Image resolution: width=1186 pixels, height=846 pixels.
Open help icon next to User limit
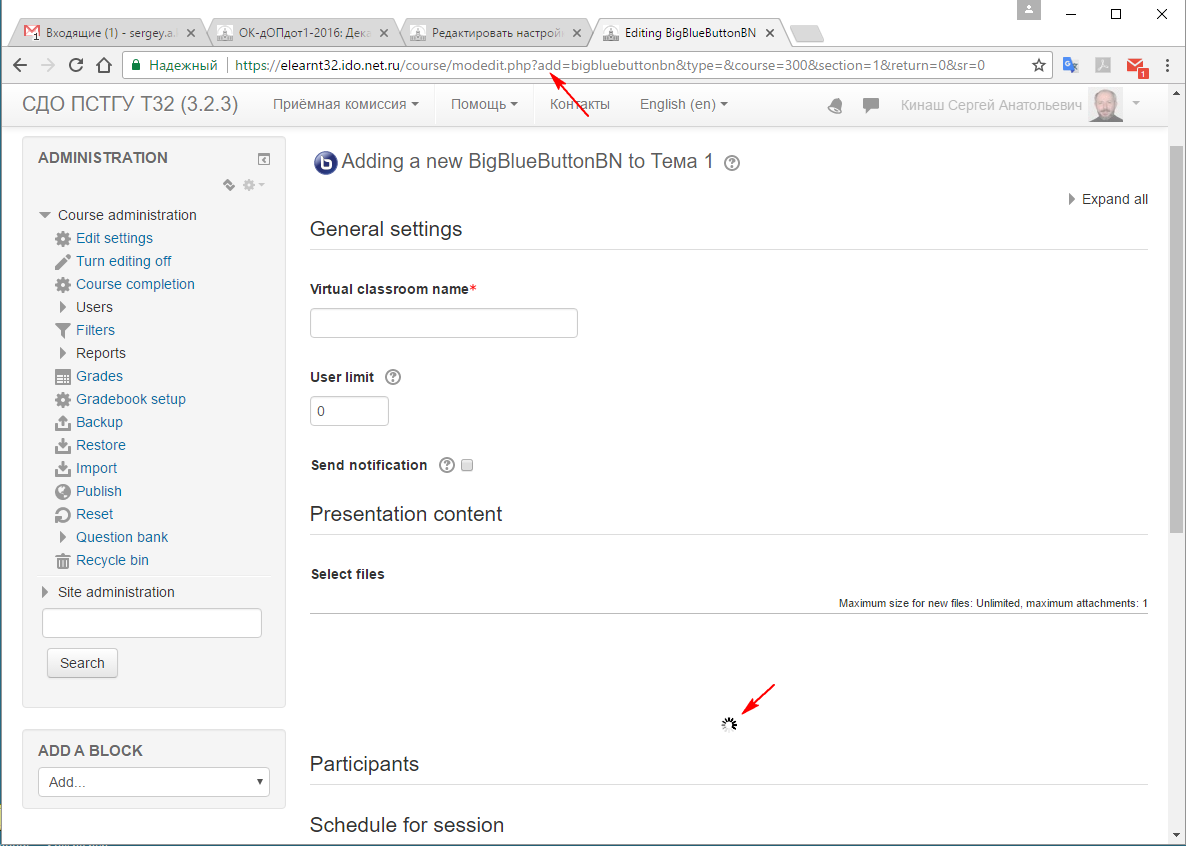(x=393, y=377)
